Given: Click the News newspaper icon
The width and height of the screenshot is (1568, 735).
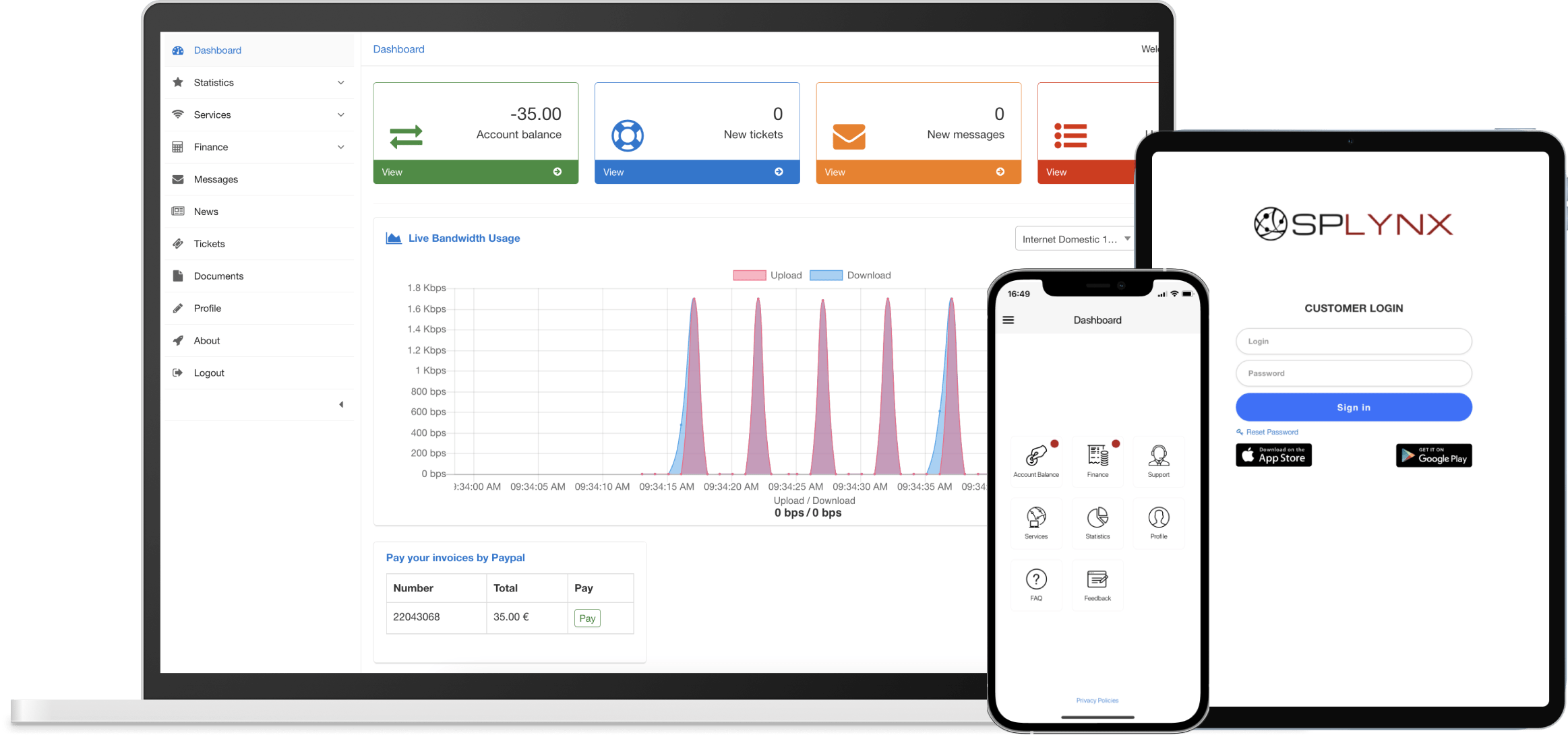Looking at the screenshot, I should click(178, 212).
